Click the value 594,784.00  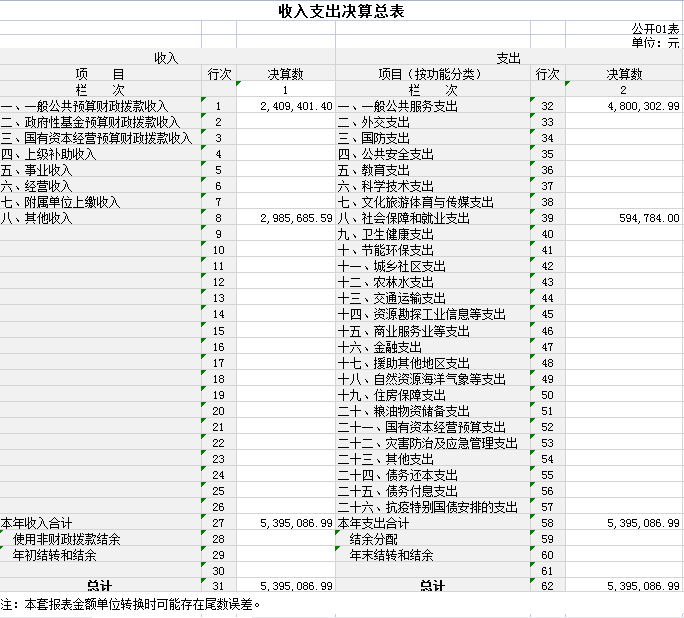tap(649, 218)
